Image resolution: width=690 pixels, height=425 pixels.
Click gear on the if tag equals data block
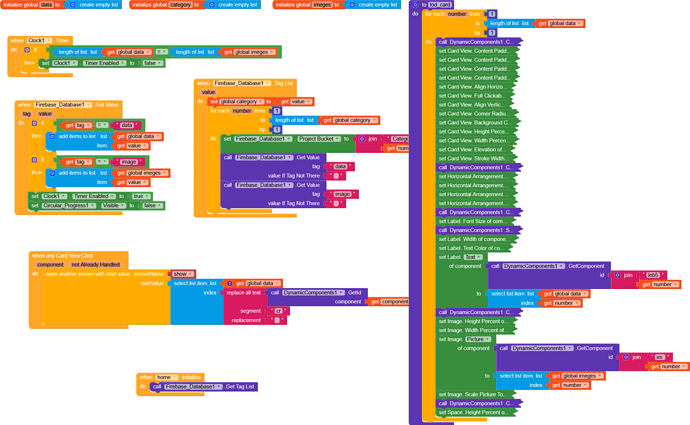coord(34,124)
